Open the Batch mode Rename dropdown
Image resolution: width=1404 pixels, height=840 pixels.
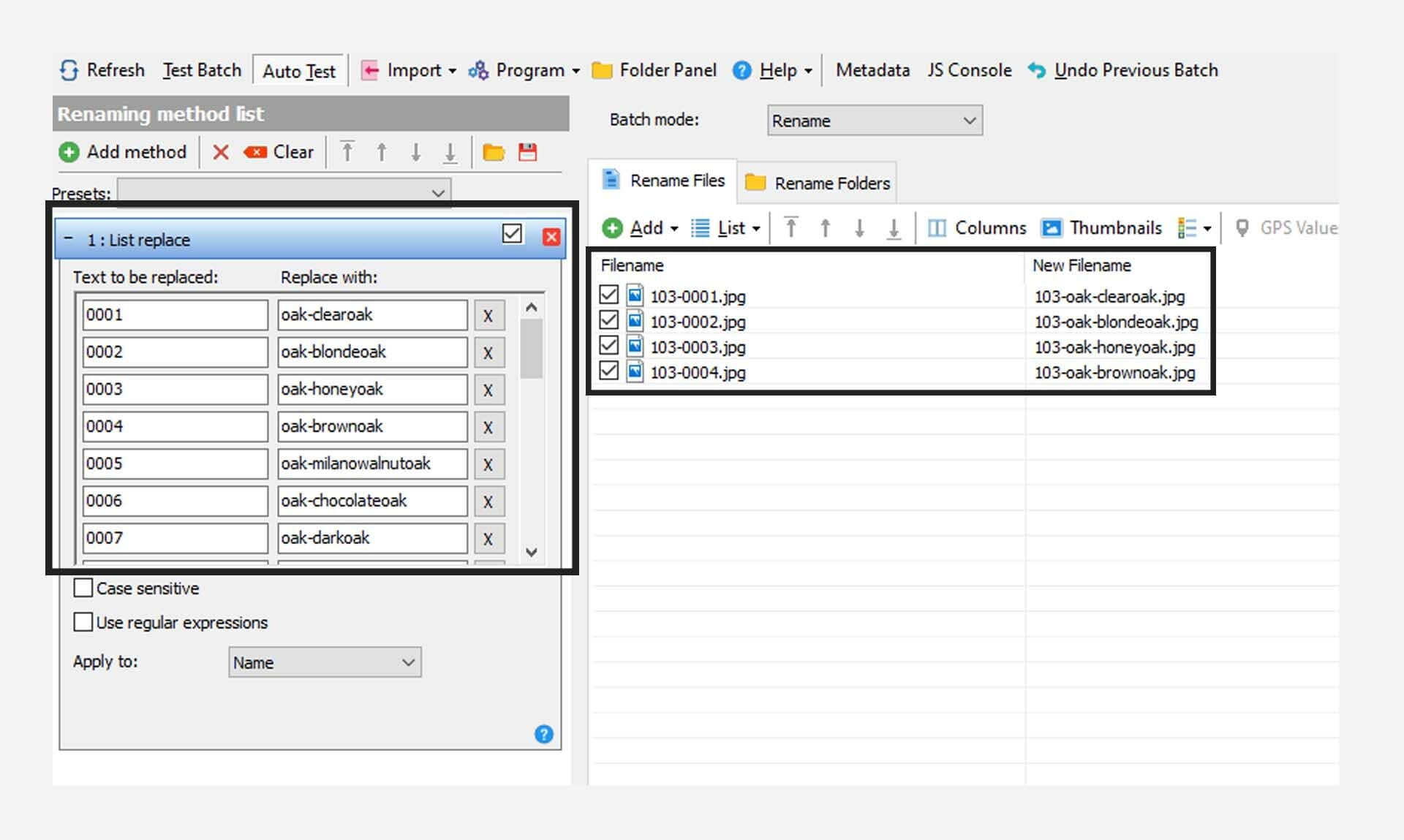pyautogui.click(x=875, y=121)
